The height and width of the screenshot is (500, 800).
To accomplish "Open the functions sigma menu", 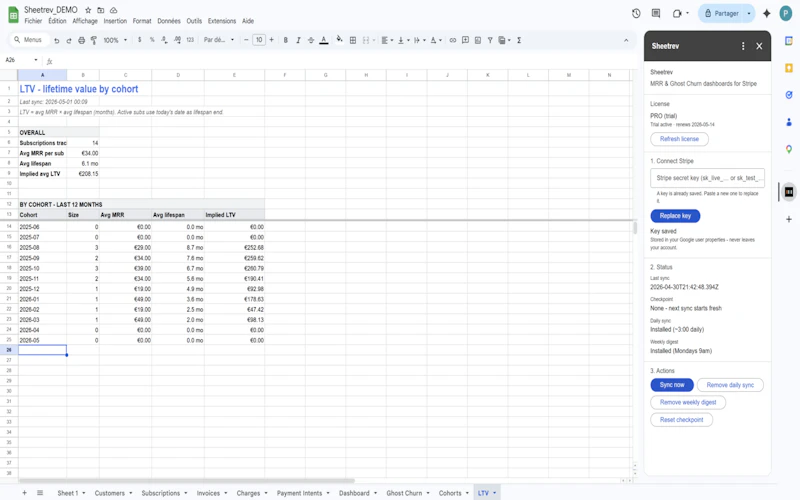I will [x=519, y=40].
